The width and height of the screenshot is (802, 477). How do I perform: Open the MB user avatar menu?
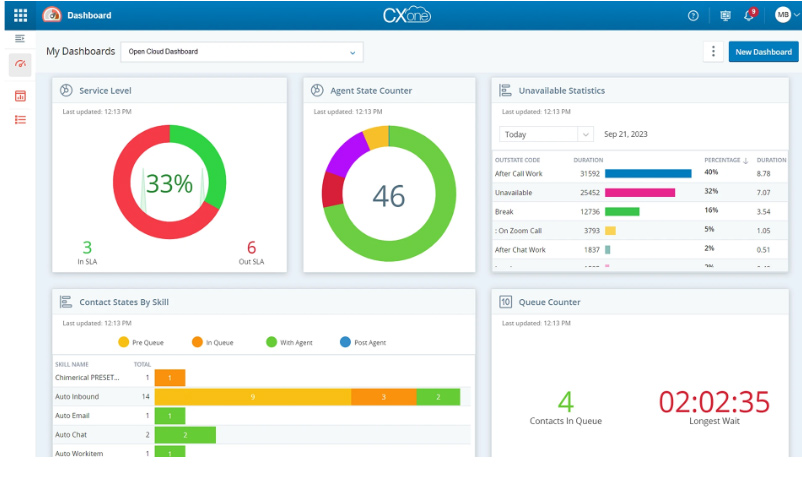click(783, 15)
